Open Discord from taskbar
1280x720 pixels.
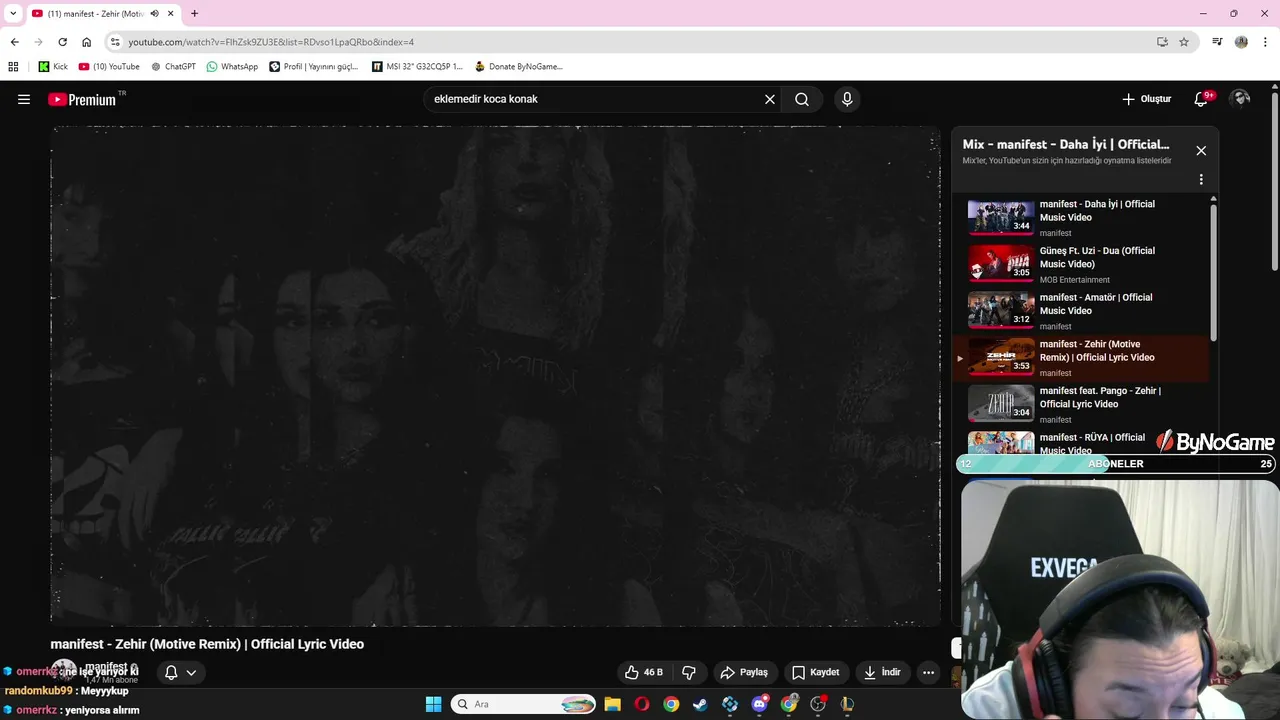click(759, 704)
